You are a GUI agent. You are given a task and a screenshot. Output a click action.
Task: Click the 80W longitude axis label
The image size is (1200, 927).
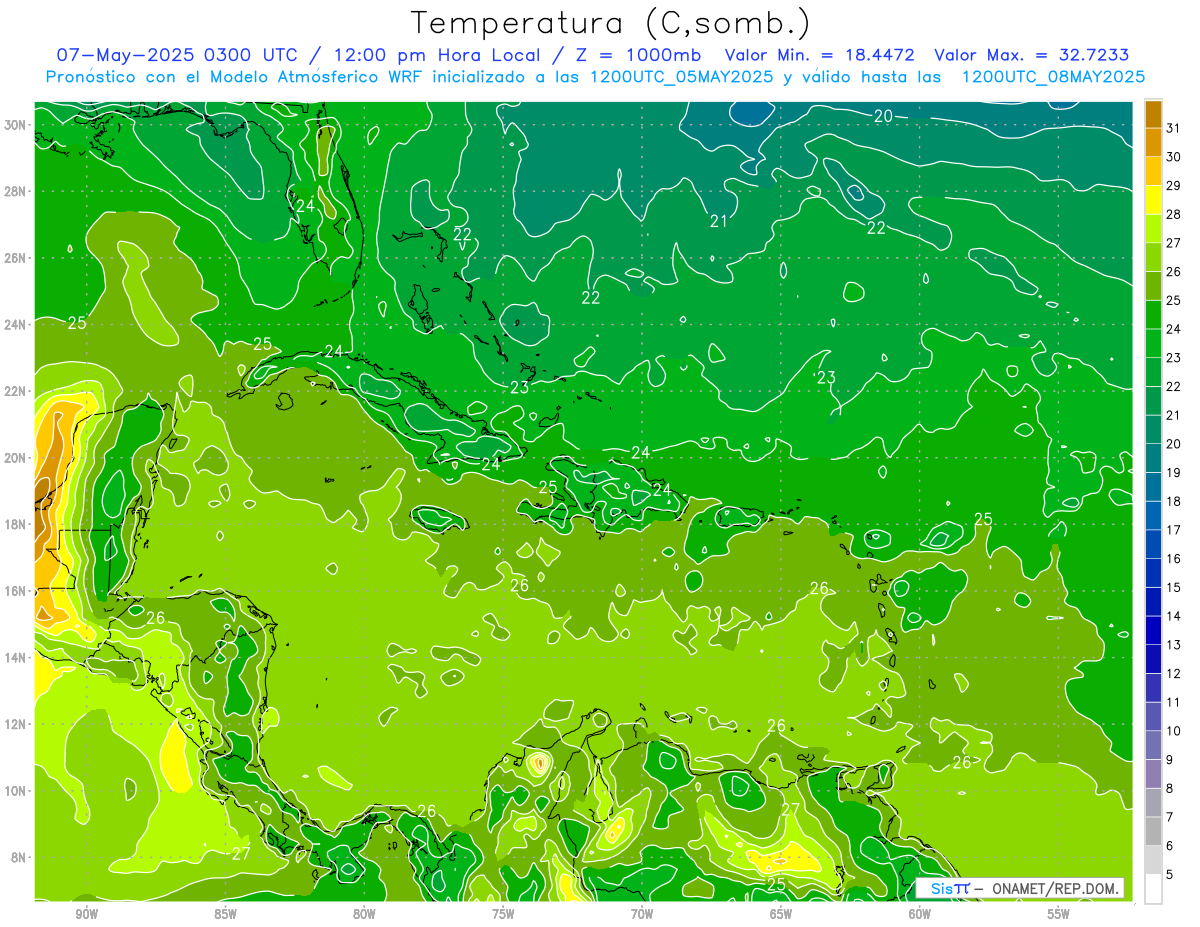click(x=364, y=914)
